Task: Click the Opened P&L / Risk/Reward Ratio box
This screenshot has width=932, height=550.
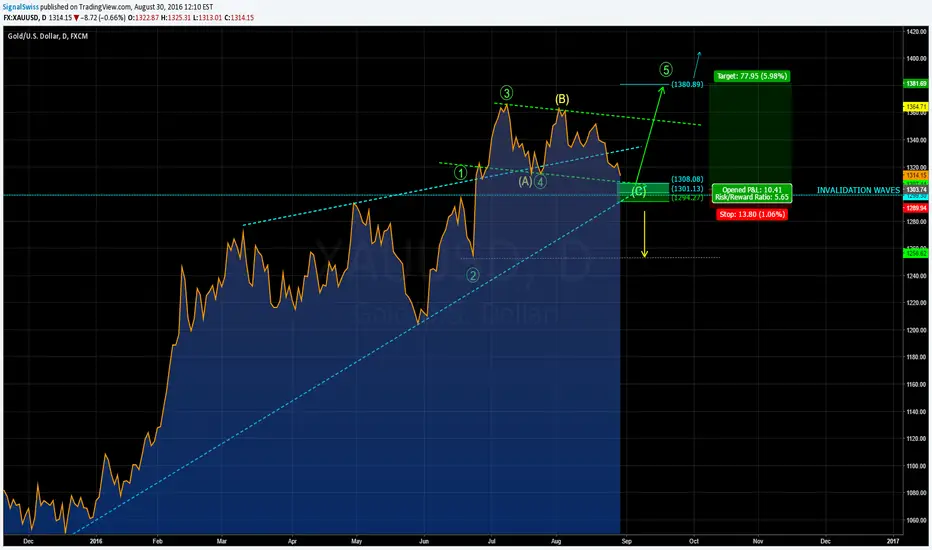Action: (x=752, y=193)
